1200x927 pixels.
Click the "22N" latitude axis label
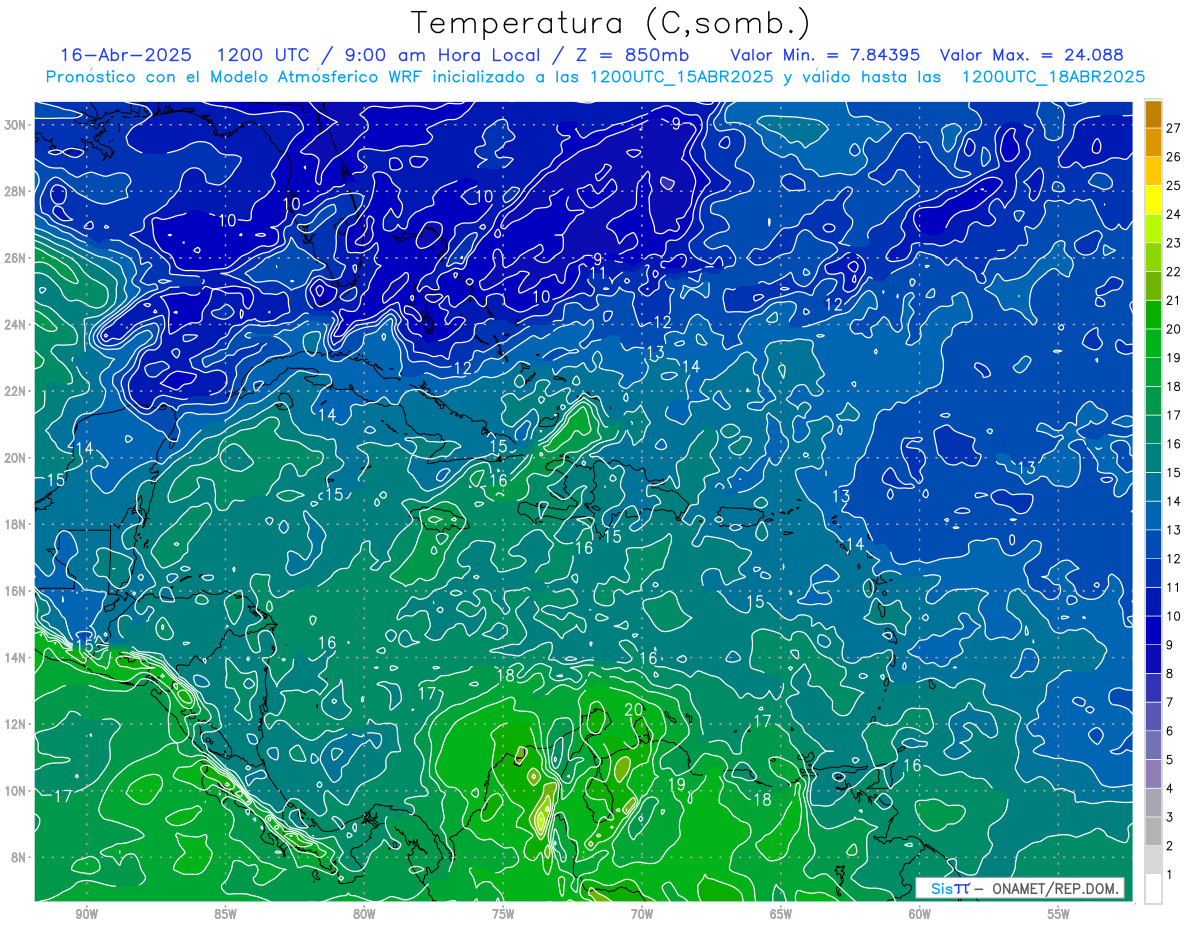click(x=14, y=391)
